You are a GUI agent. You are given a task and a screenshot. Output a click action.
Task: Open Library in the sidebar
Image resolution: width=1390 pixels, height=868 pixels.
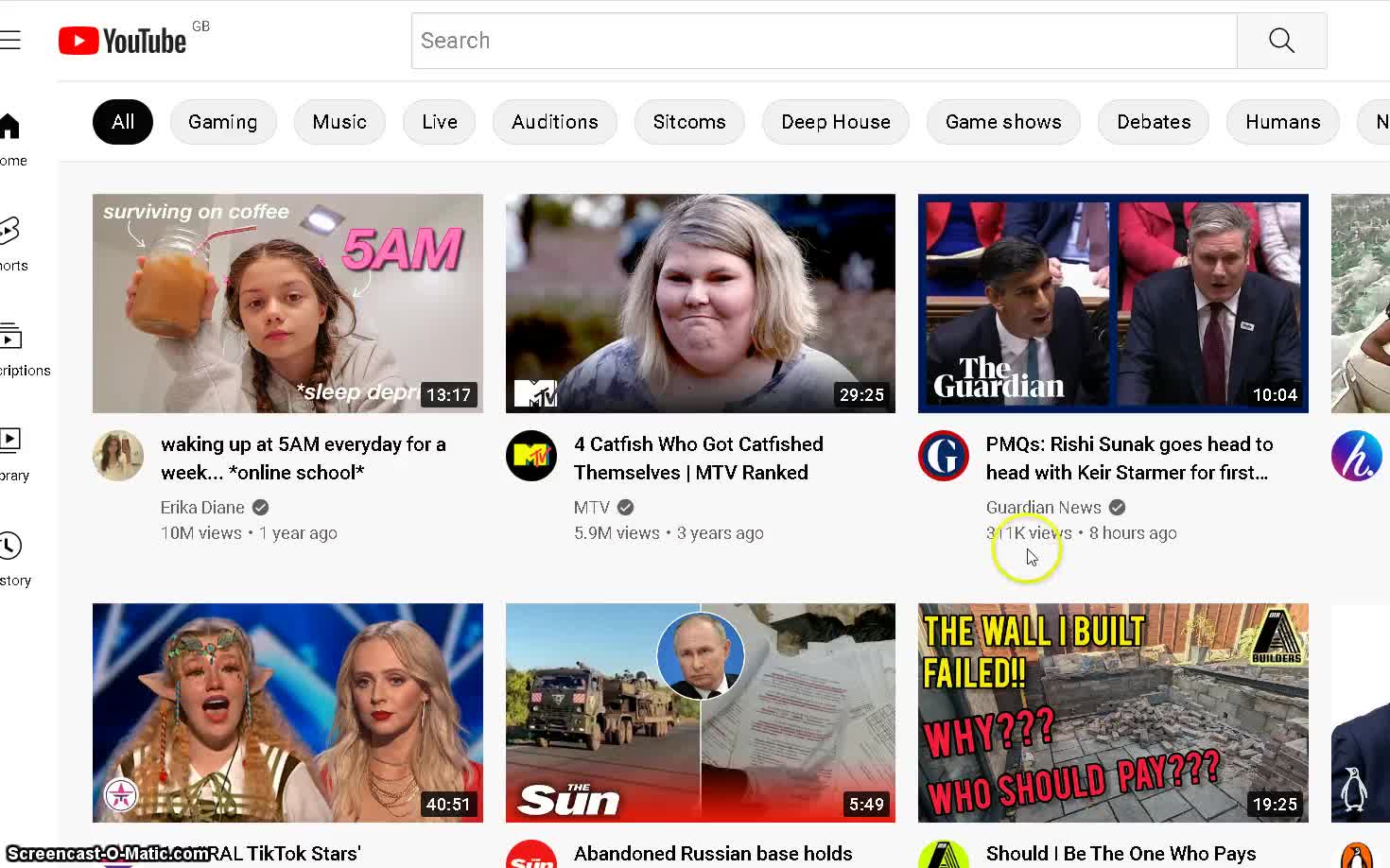point(13,455)
